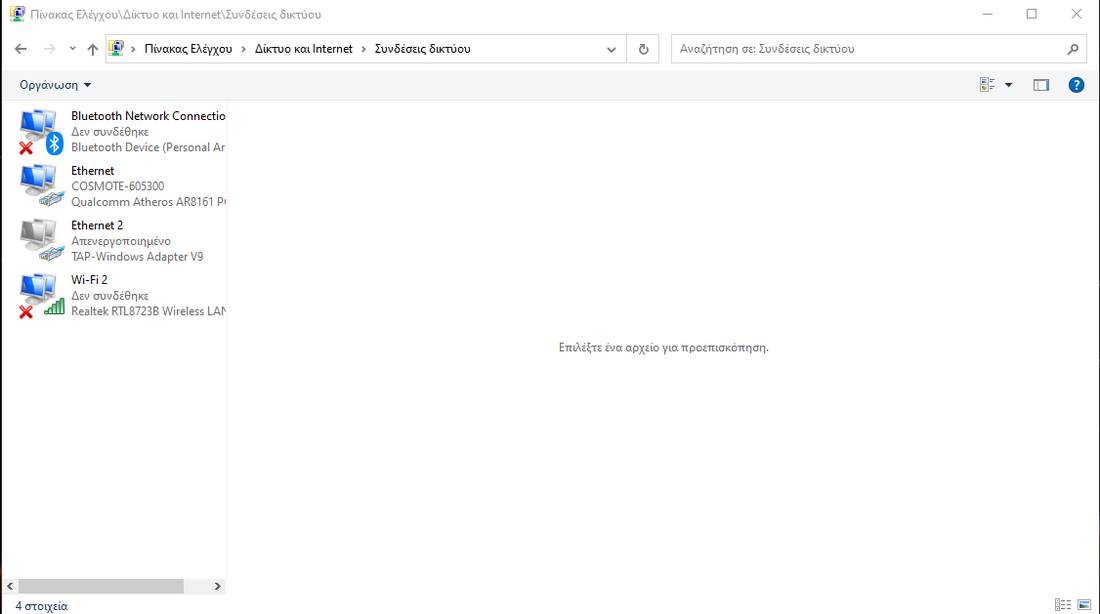Navigate to Δίκτυο και Internet breadcrumb
The height and width of the screenshot is (614, 1100).
coord(303,49)
